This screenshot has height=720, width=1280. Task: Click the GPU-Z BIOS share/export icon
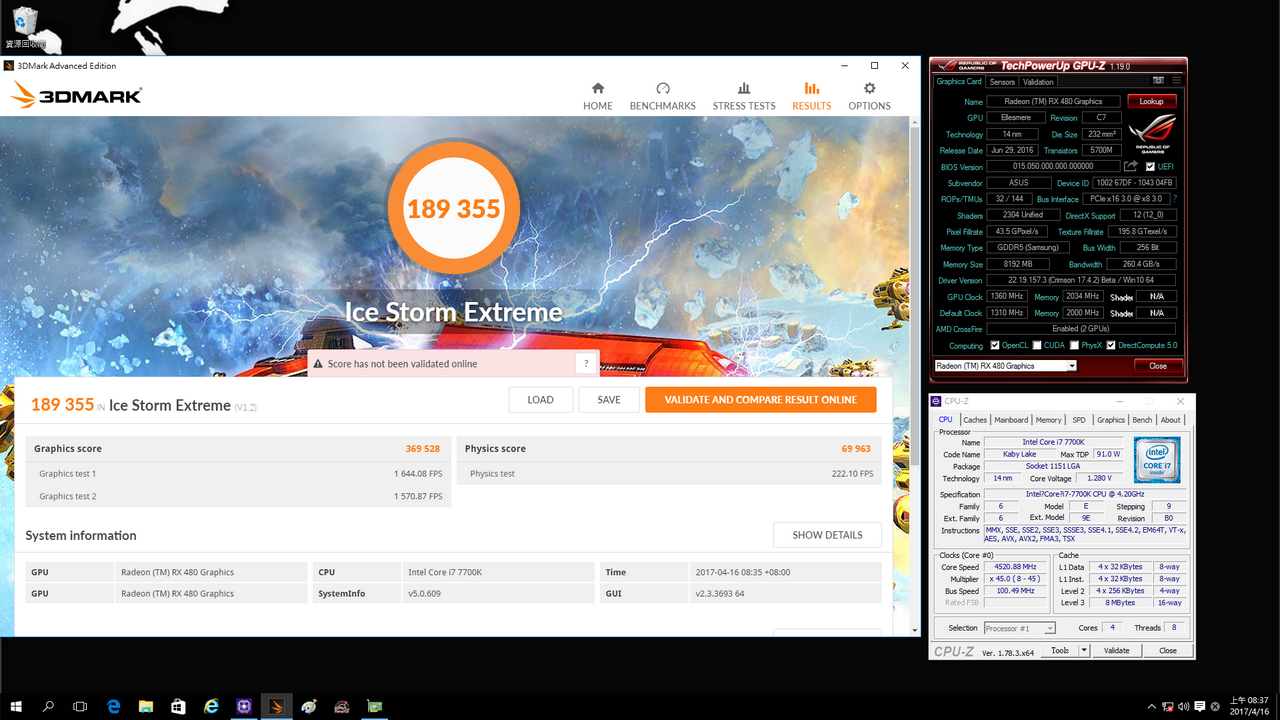tap(1131, 166)
